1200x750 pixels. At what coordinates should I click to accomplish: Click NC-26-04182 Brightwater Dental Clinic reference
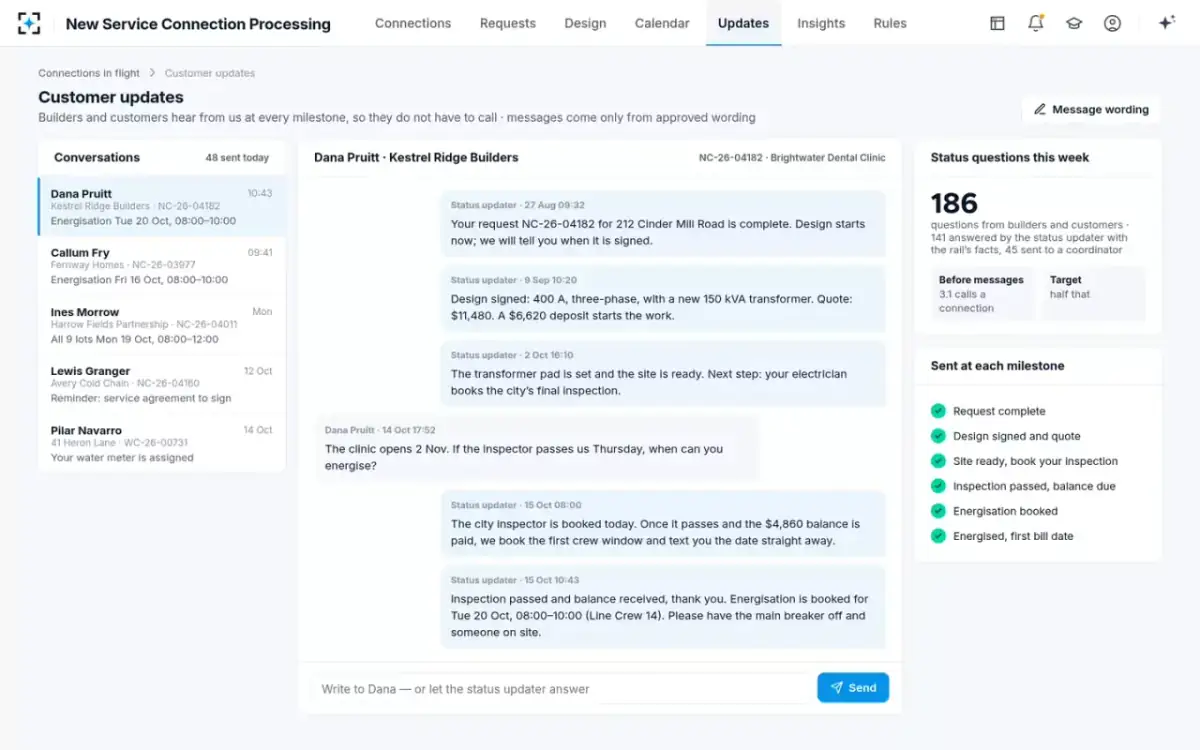click(x=792, y=158)
